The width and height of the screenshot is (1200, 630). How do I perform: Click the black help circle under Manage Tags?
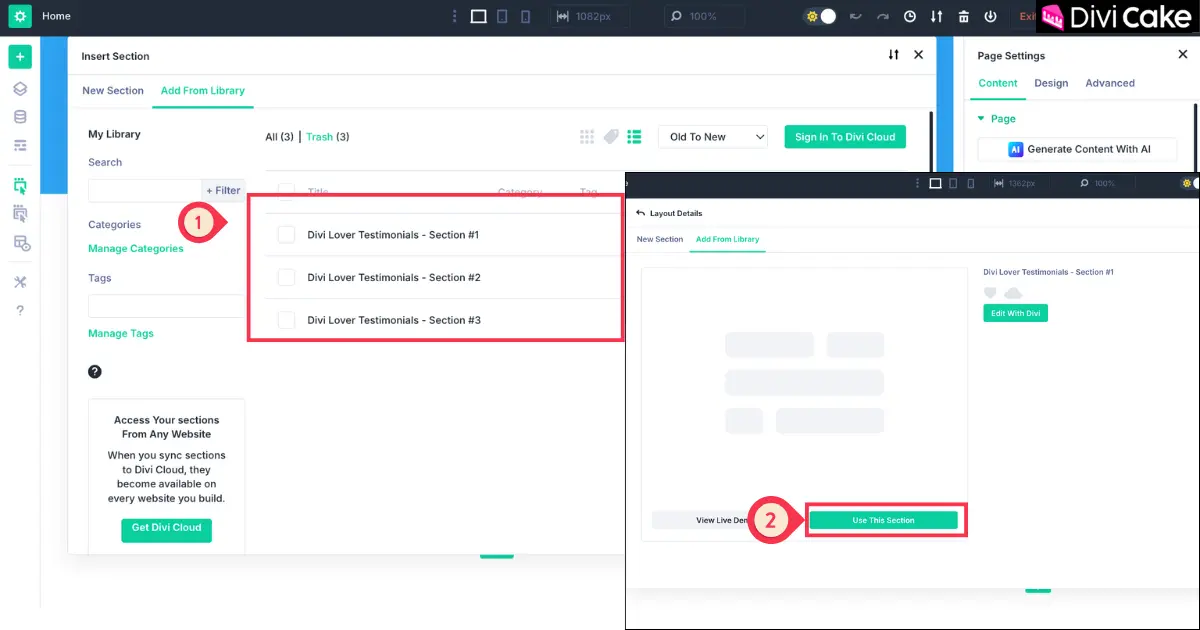coord(95,372)
